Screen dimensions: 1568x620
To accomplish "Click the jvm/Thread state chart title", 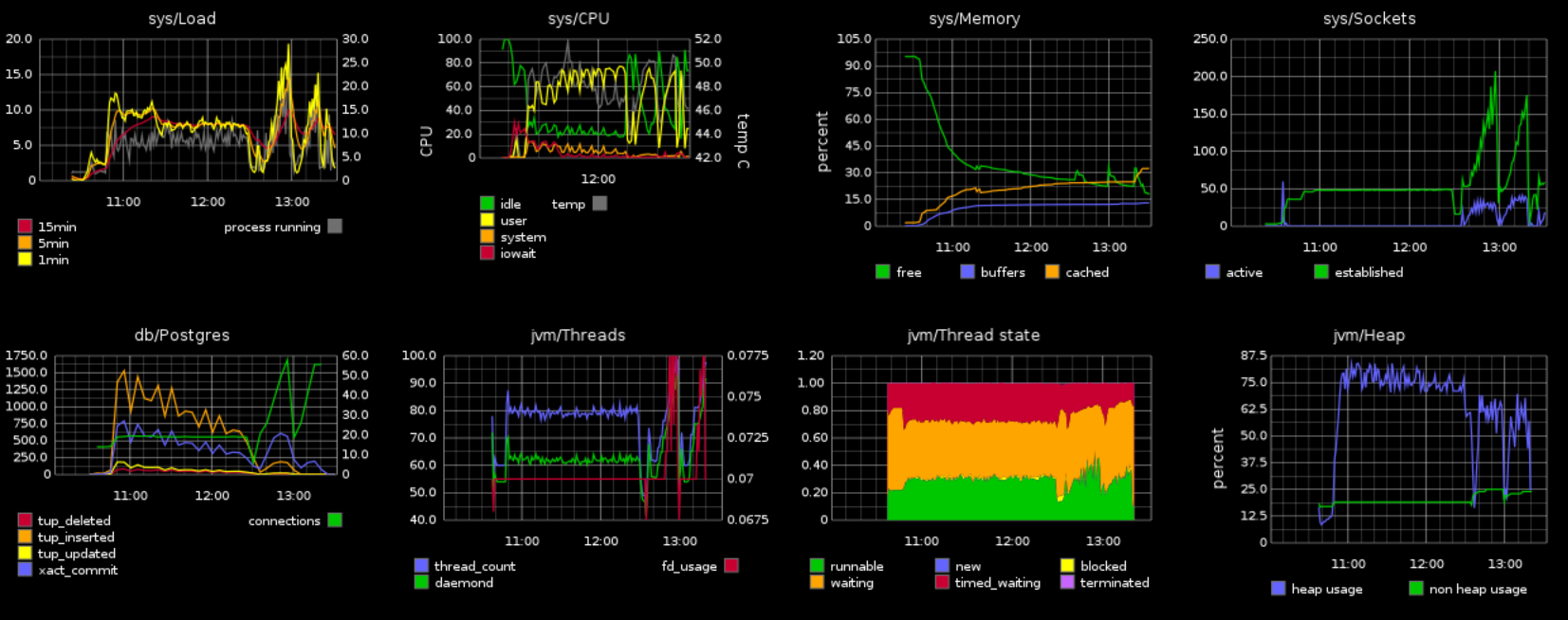I will click(974, 336).
